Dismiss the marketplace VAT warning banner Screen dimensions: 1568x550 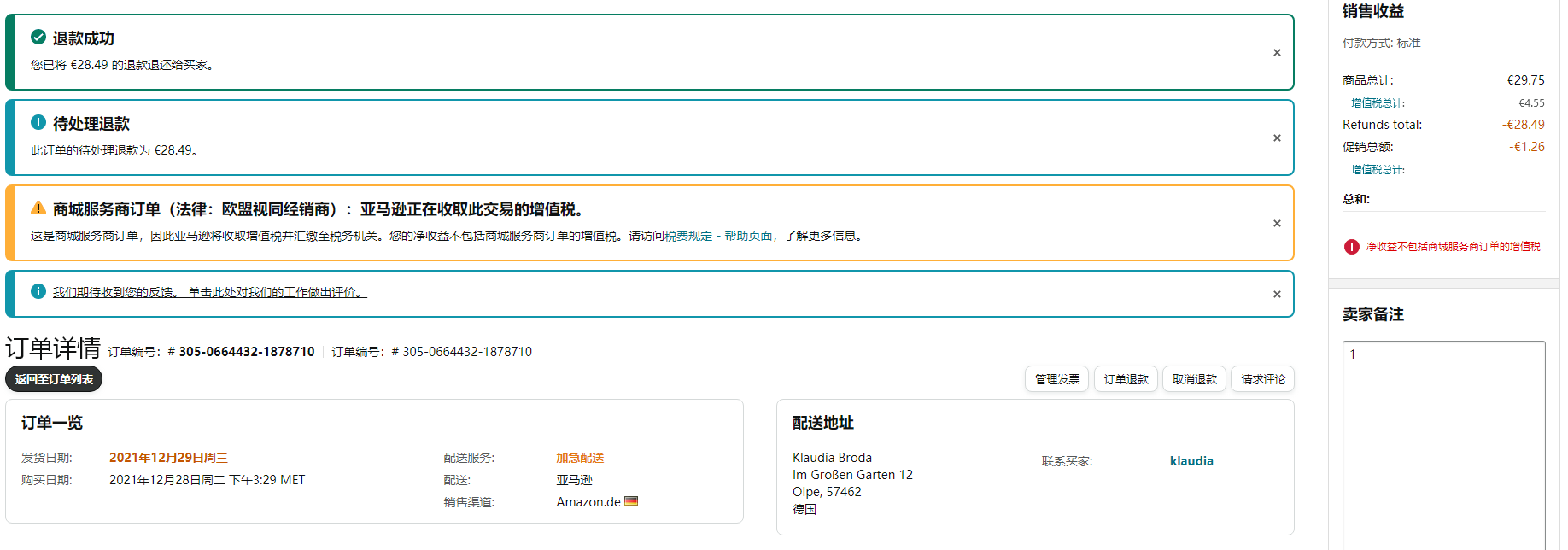pos(1277,224)
